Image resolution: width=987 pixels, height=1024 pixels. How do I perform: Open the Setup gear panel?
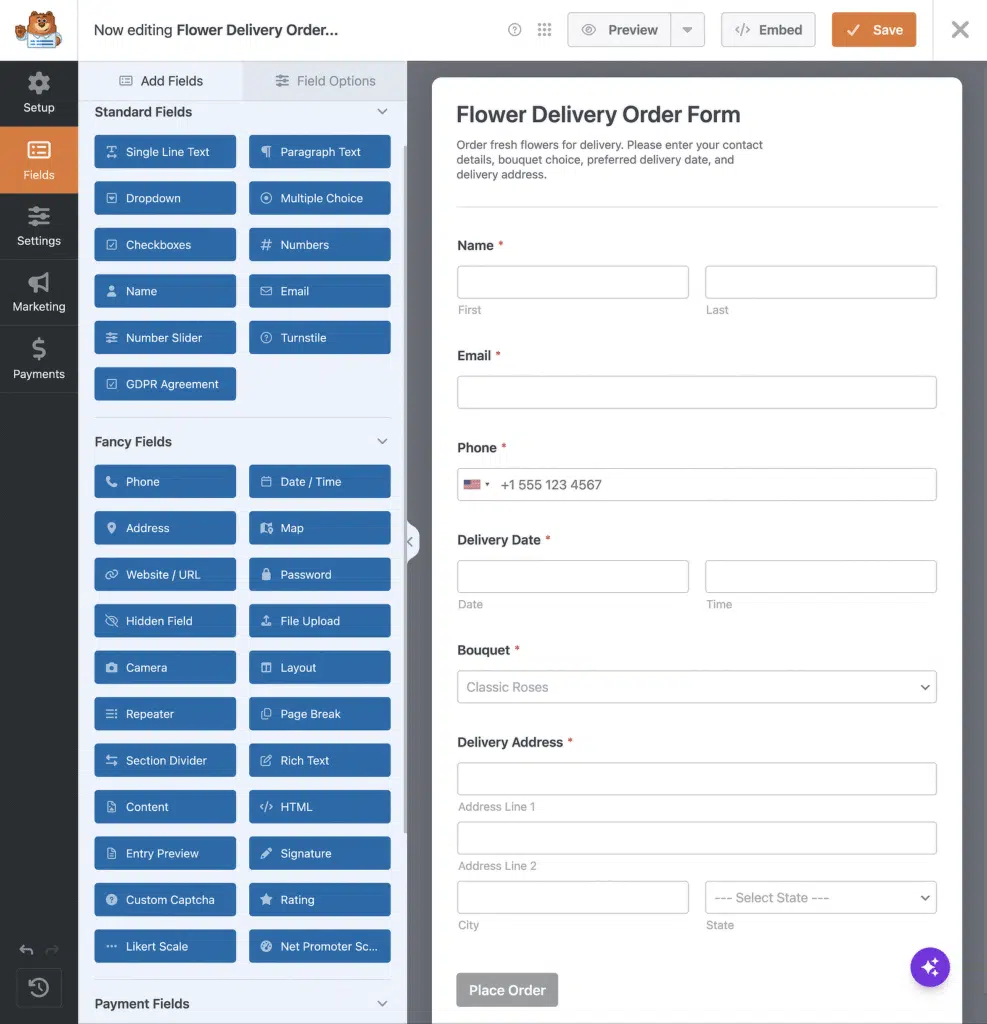(x=39, y=93)
